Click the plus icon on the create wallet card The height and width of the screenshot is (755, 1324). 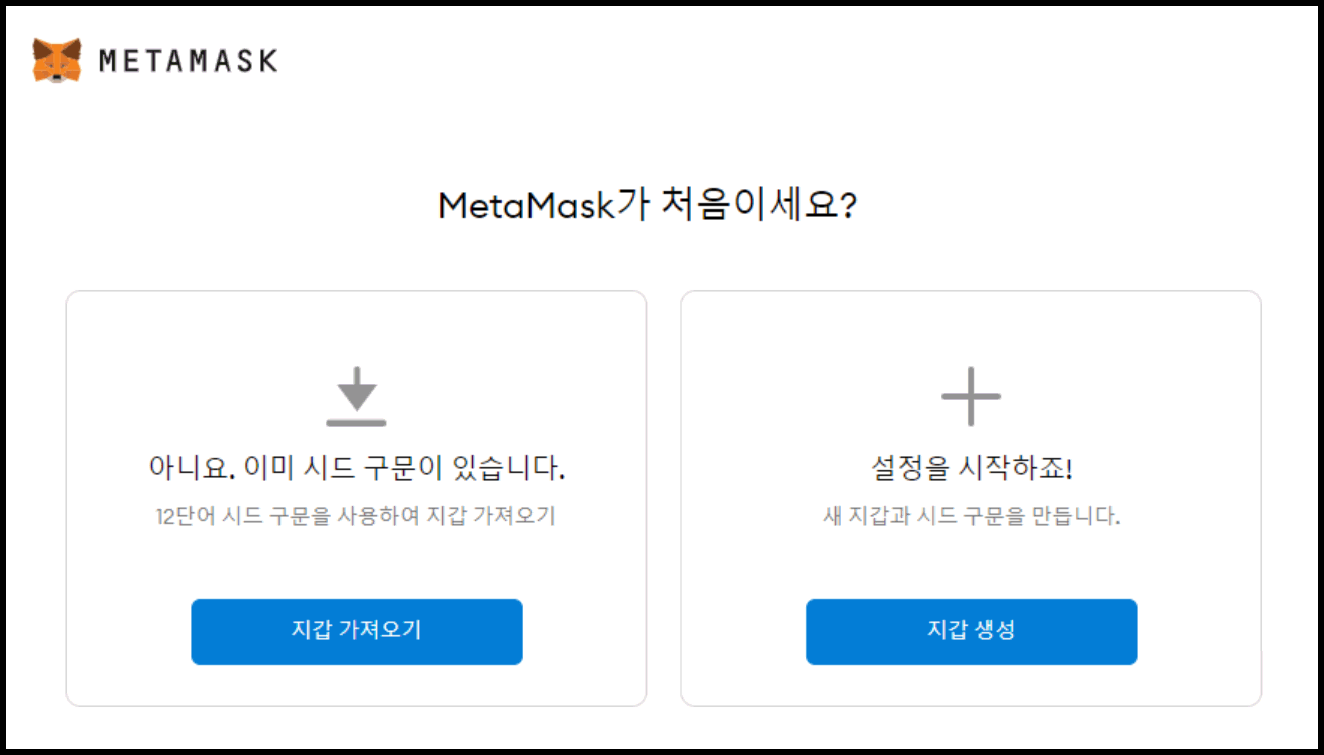coord(971,394)
